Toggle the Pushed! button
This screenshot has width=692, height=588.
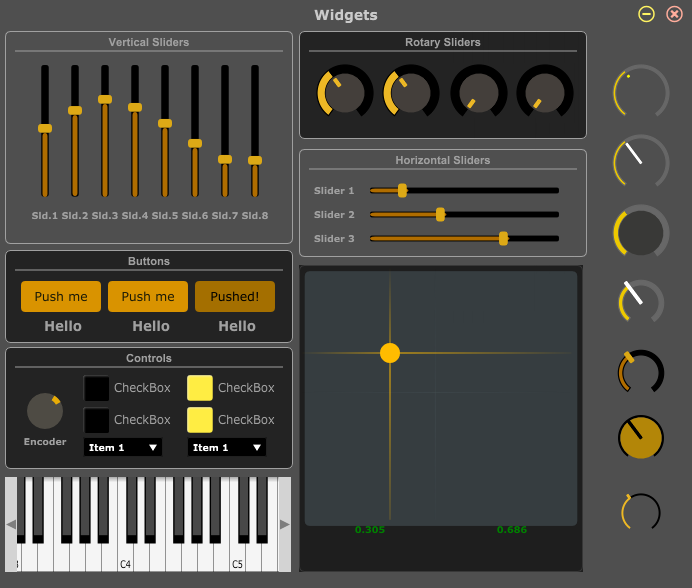click(x=235, y=296)
